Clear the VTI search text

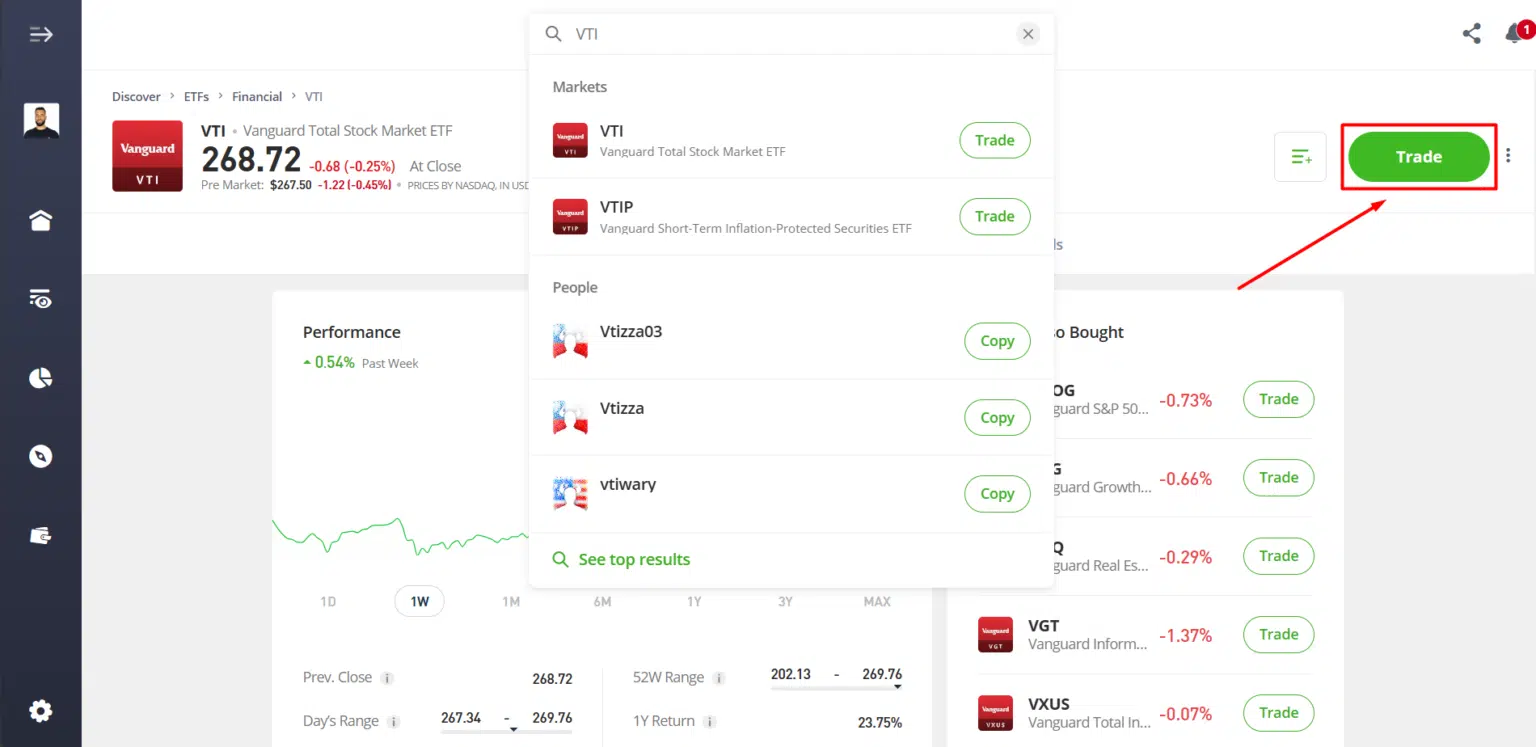pos(1028,34)
